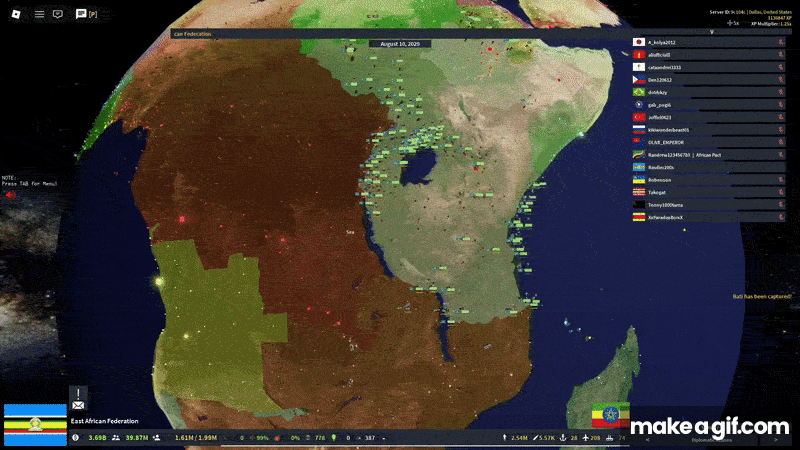800x450 pixels.
Task: Click the captured notification text
Action: [x=762, y=296]
